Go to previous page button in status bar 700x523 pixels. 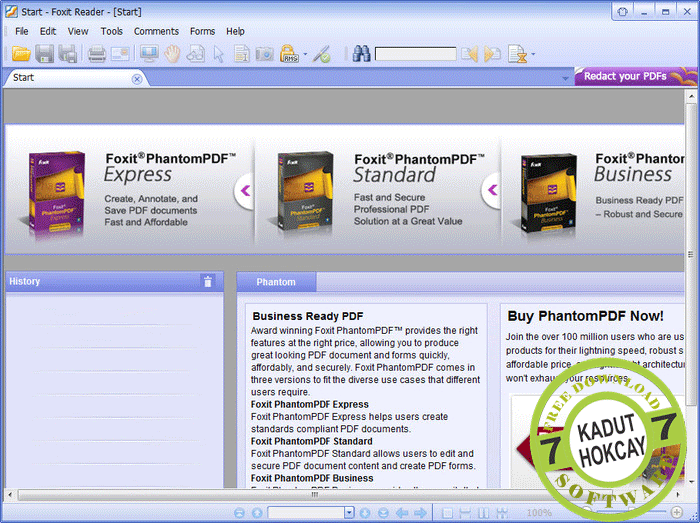(x=257, y=513)
